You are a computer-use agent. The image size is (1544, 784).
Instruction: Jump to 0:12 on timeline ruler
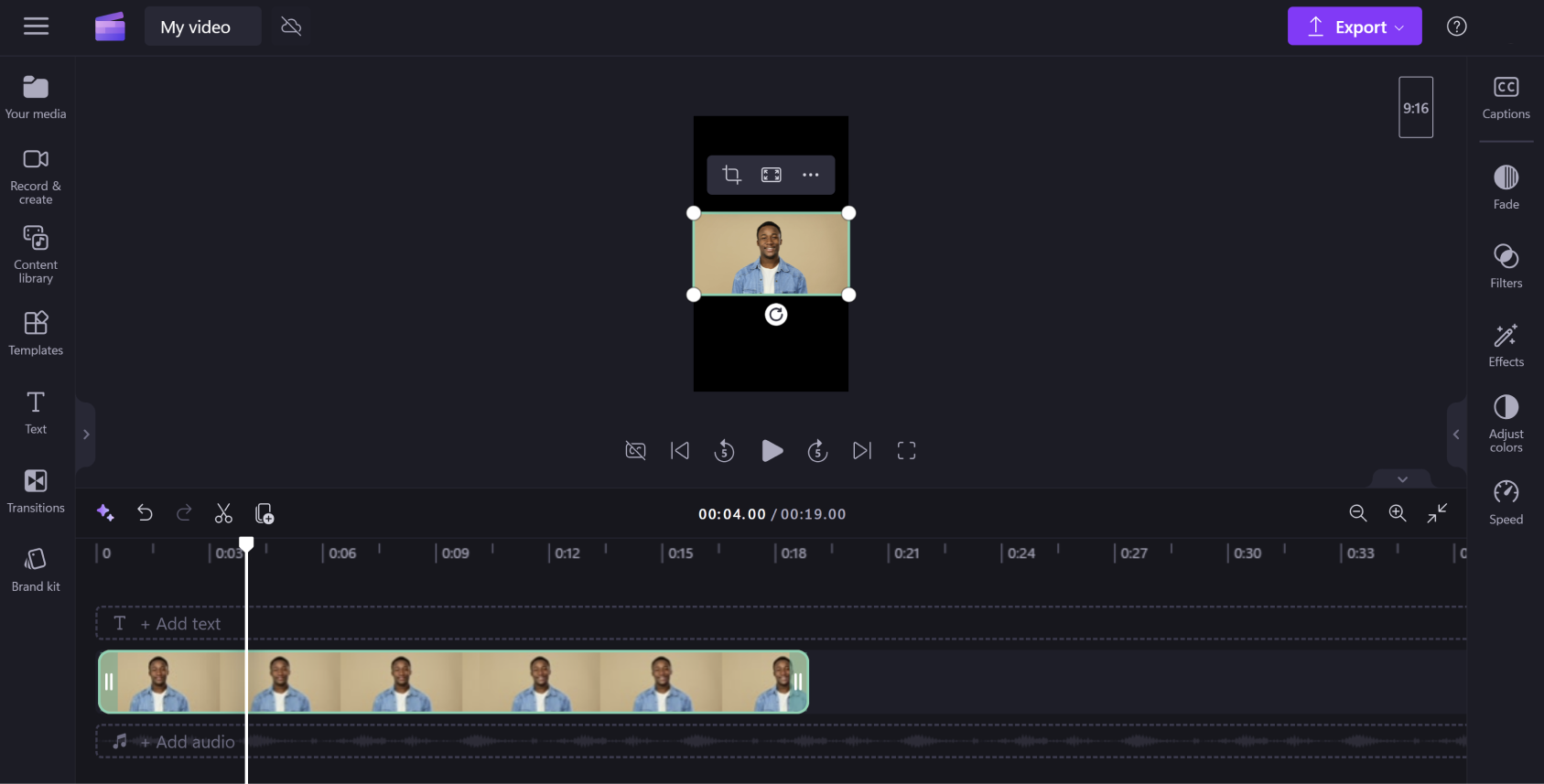567,553
